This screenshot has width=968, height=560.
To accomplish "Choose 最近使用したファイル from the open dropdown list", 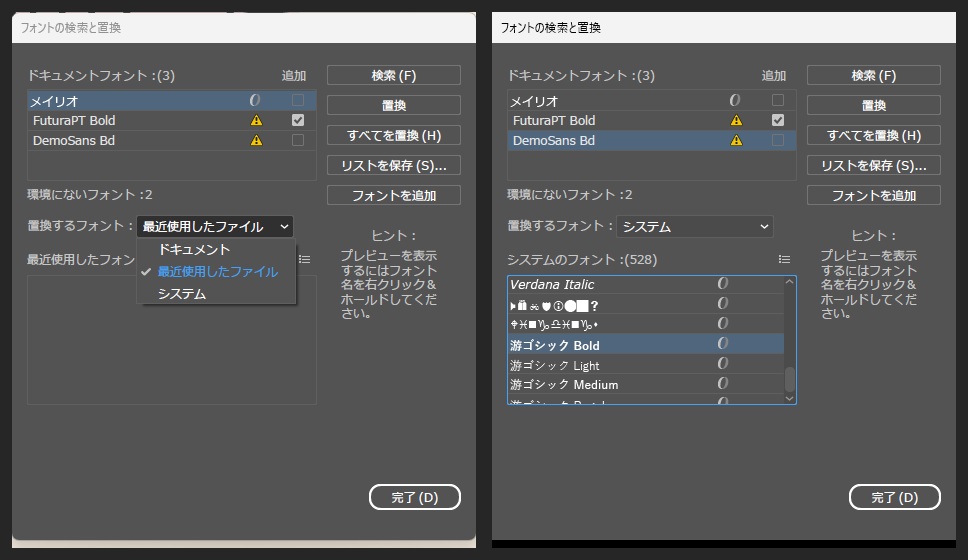I will 217,272.
